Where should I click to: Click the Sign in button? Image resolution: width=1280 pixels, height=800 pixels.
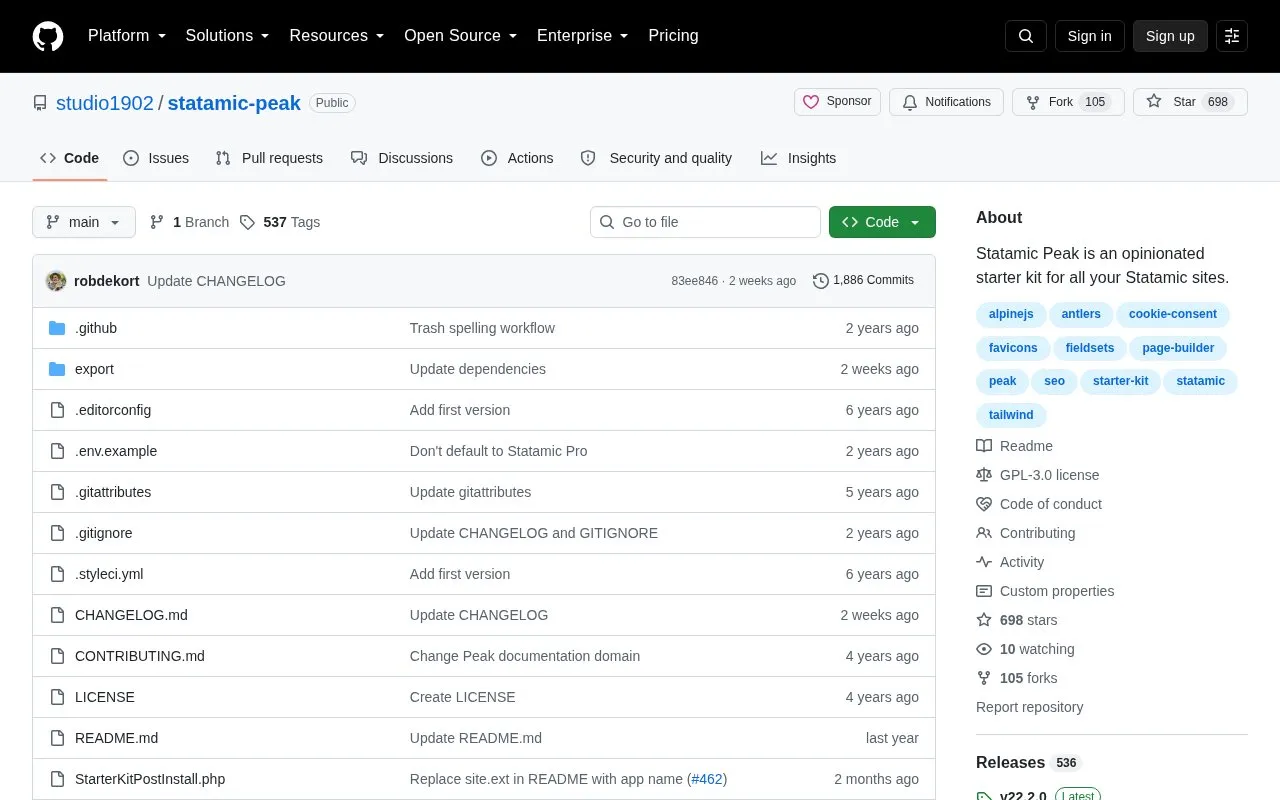[x=1089, y=36]
